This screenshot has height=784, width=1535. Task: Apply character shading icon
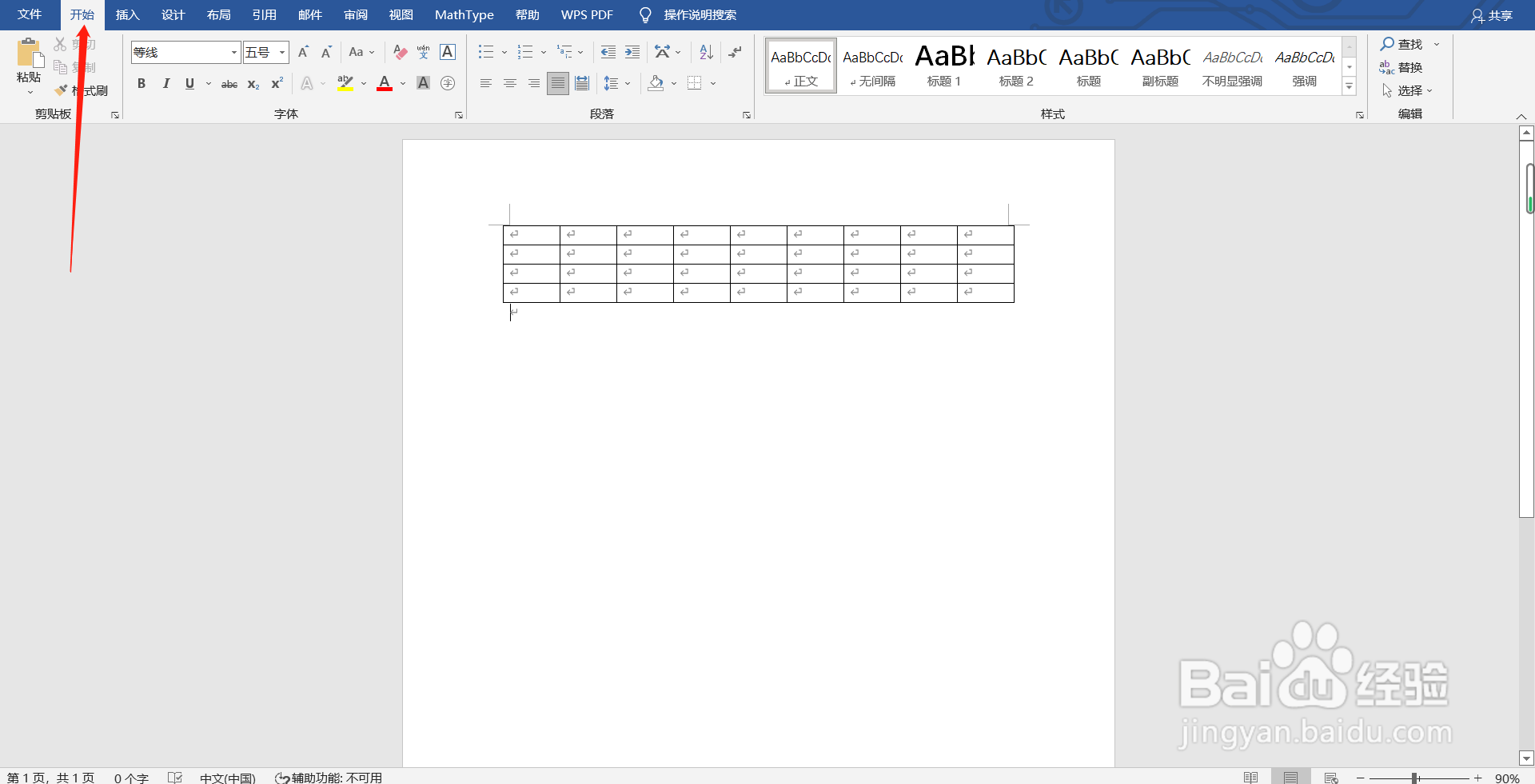424,83
